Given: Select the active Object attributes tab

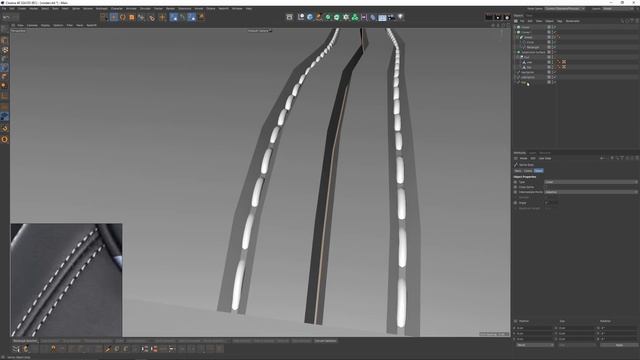Looking at the screenshot, I should click(x=539, y=171).
